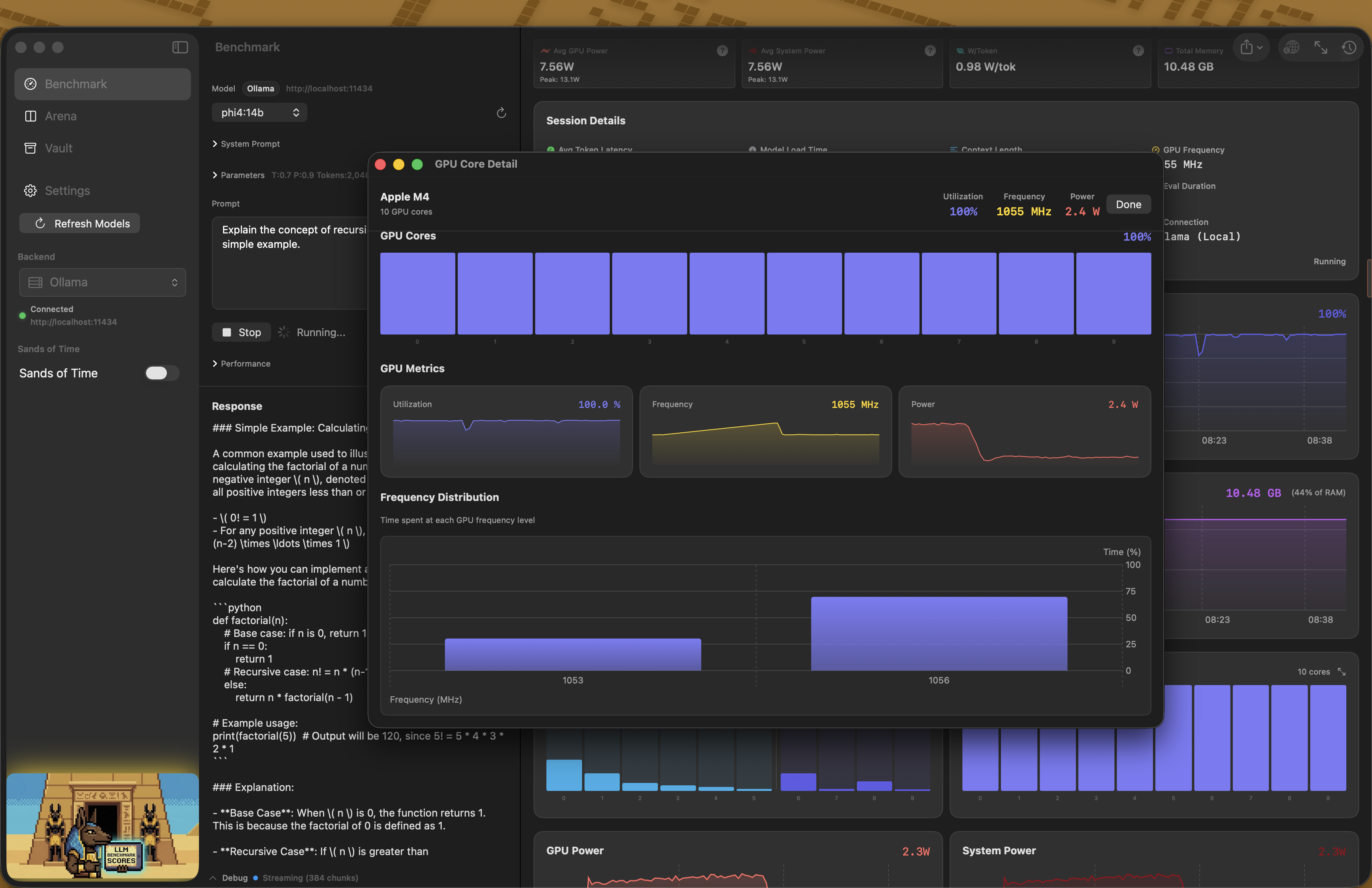Click the Benchmark gauge icon in sidebar
Screen dimensions: 1372x888
click(30, 84)
